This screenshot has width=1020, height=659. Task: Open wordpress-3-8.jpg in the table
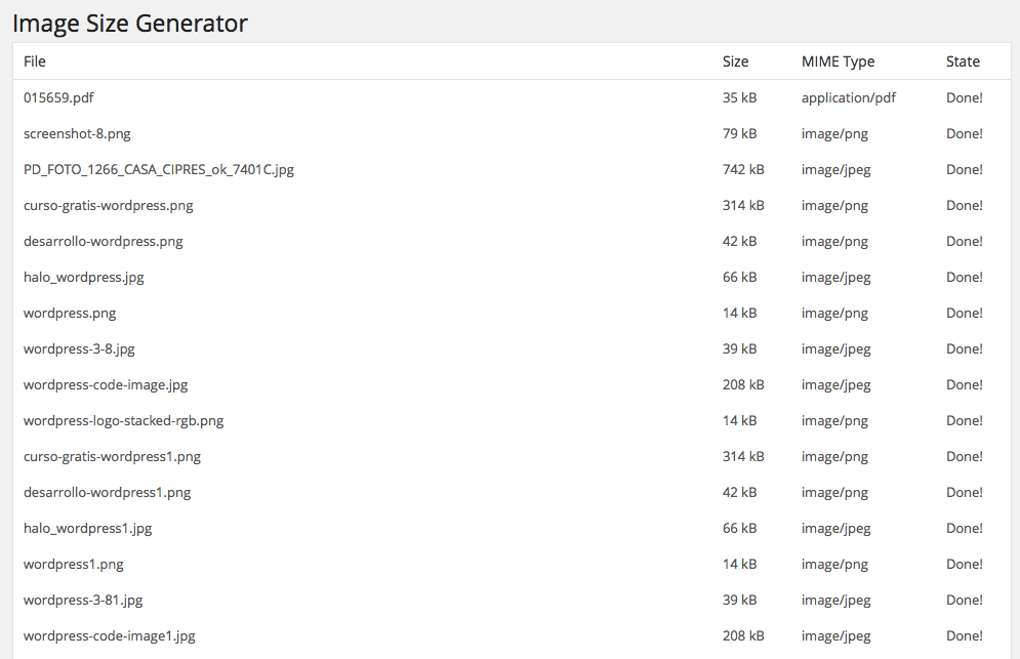pos(79,349)
